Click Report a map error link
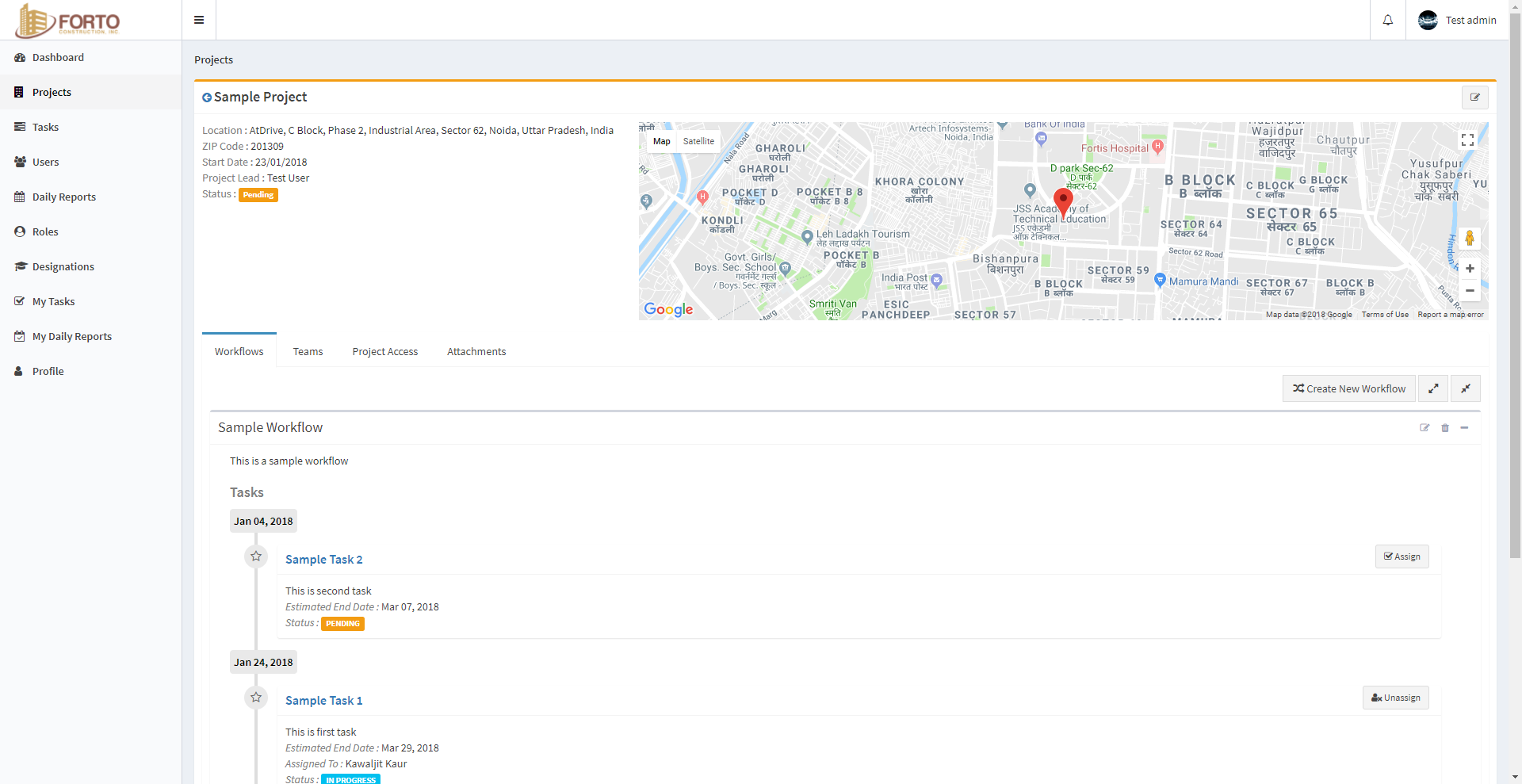 (1451, 315)
